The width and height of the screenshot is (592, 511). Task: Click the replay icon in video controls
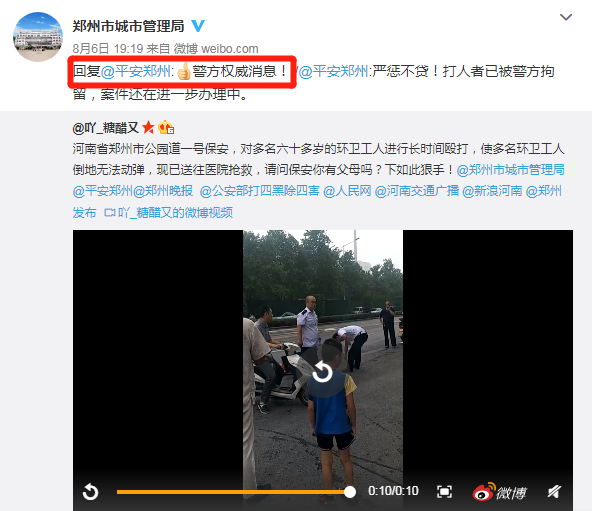[90, 492]
